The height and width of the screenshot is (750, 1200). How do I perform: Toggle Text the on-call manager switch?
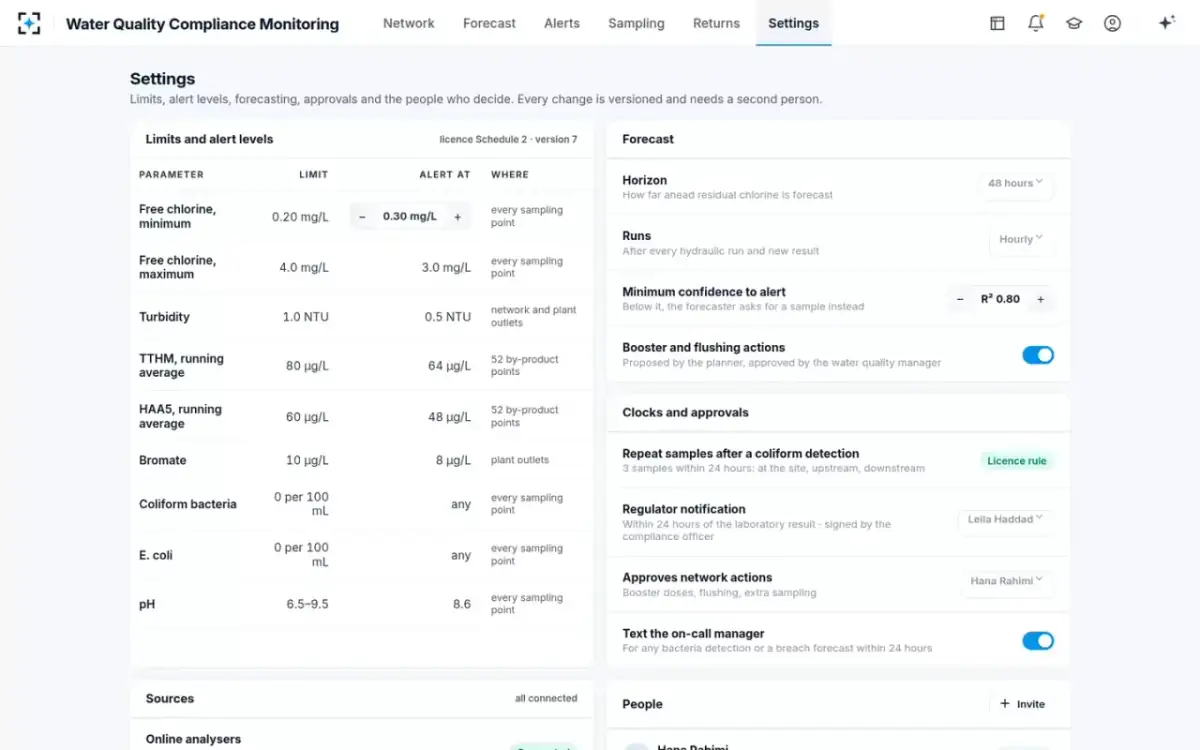[1038, 641]
